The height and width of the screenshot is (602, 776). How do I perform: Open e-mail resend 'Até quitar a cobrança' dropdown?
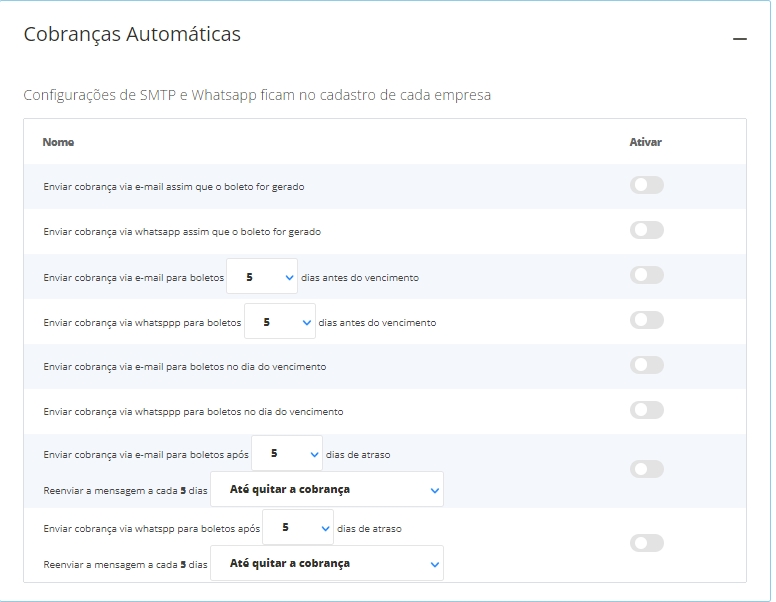[x=327, y=490]
